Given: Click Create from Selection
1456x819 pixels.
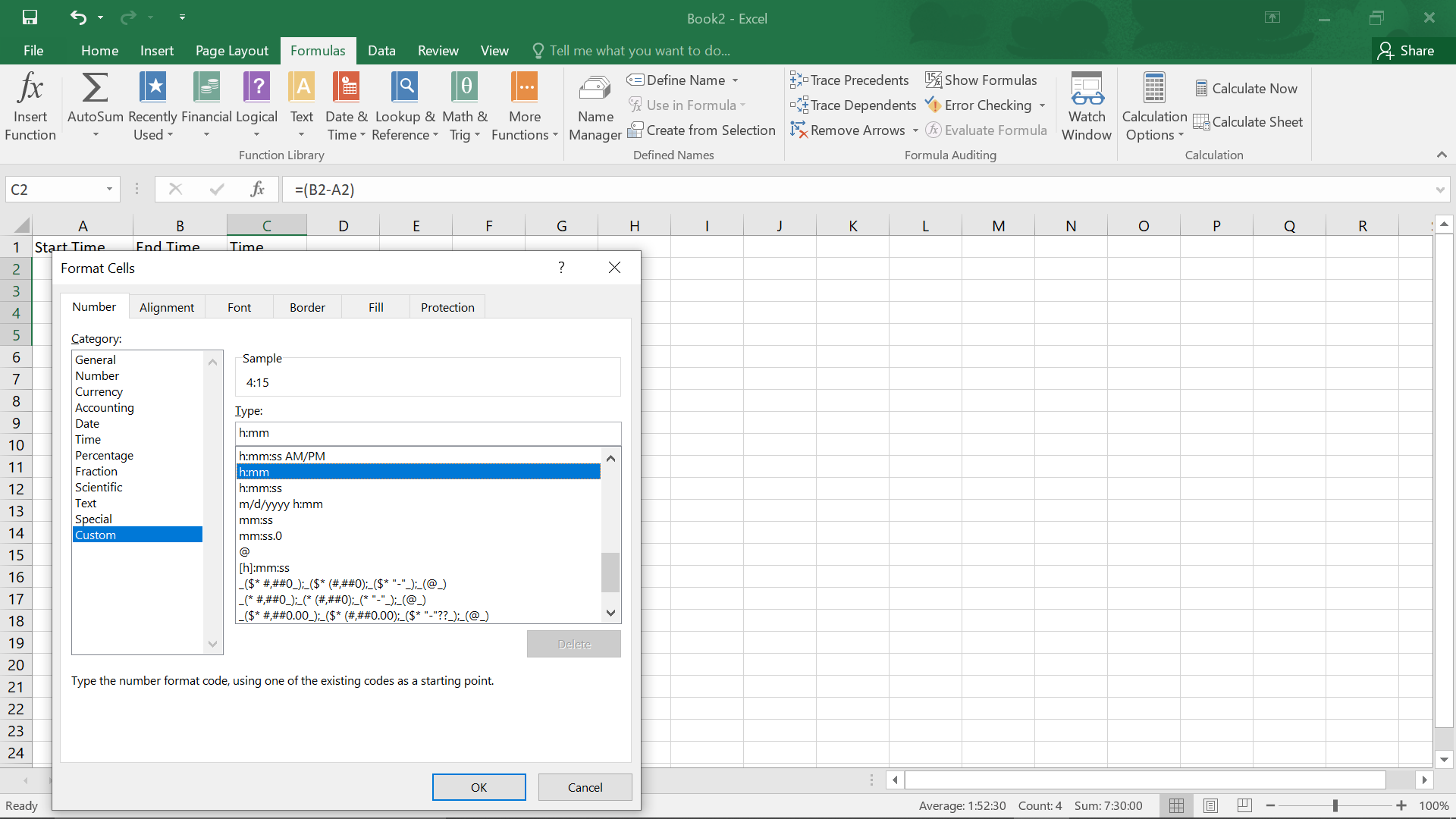Looking at the screenshot, I should 701,130.
